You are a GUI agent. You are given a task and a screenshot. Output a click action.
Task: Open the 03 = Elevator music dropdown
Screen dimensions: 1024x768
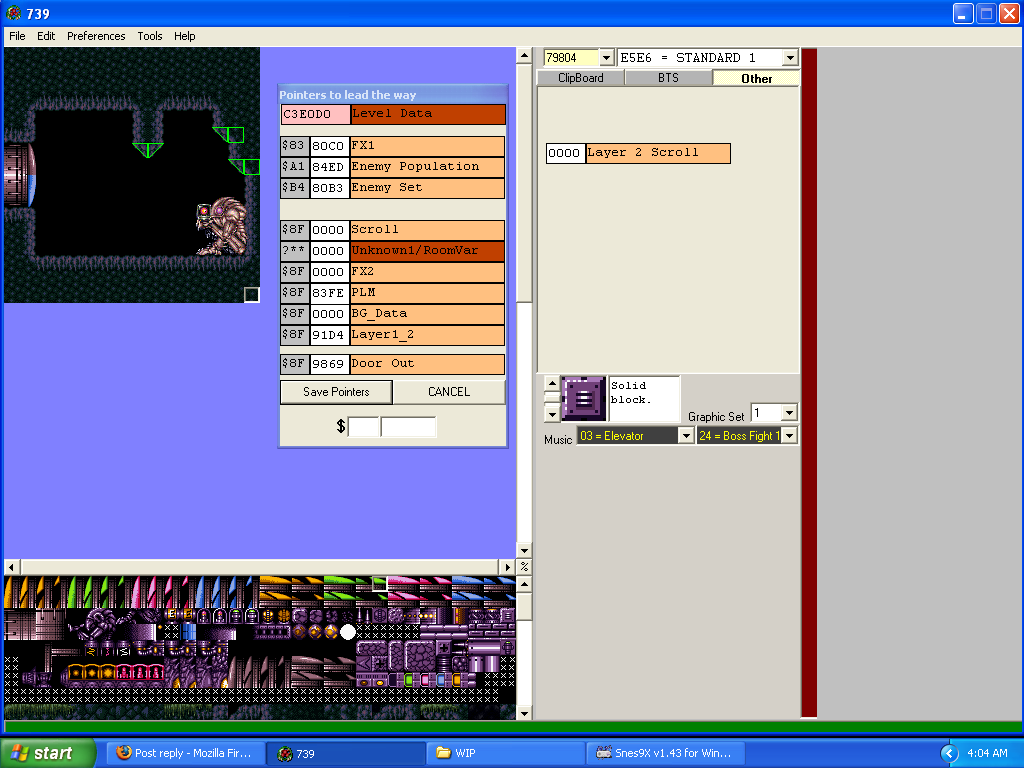click(686, 436)
